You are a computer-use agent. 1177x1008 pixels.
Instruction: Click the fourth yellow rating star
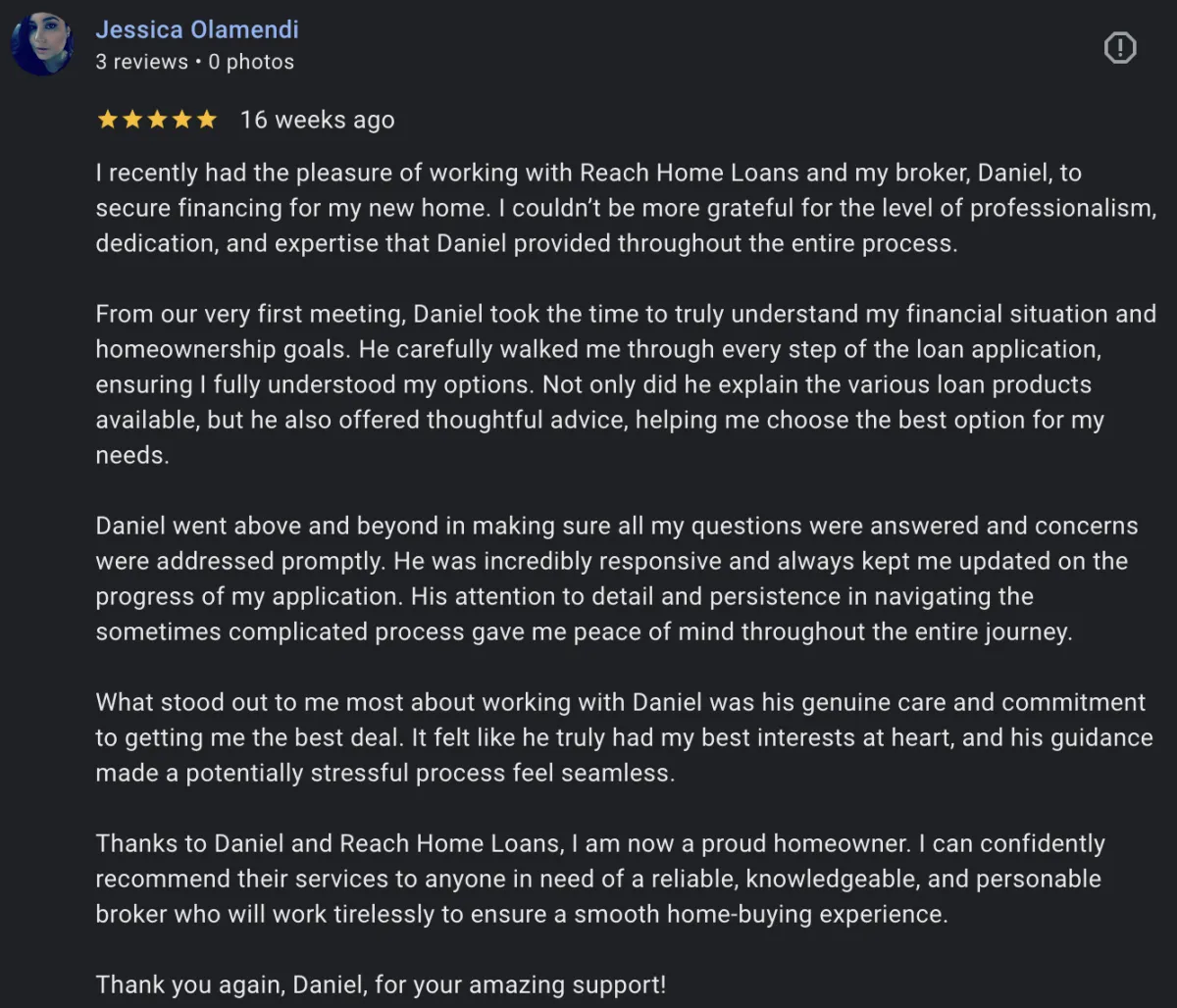180,120
